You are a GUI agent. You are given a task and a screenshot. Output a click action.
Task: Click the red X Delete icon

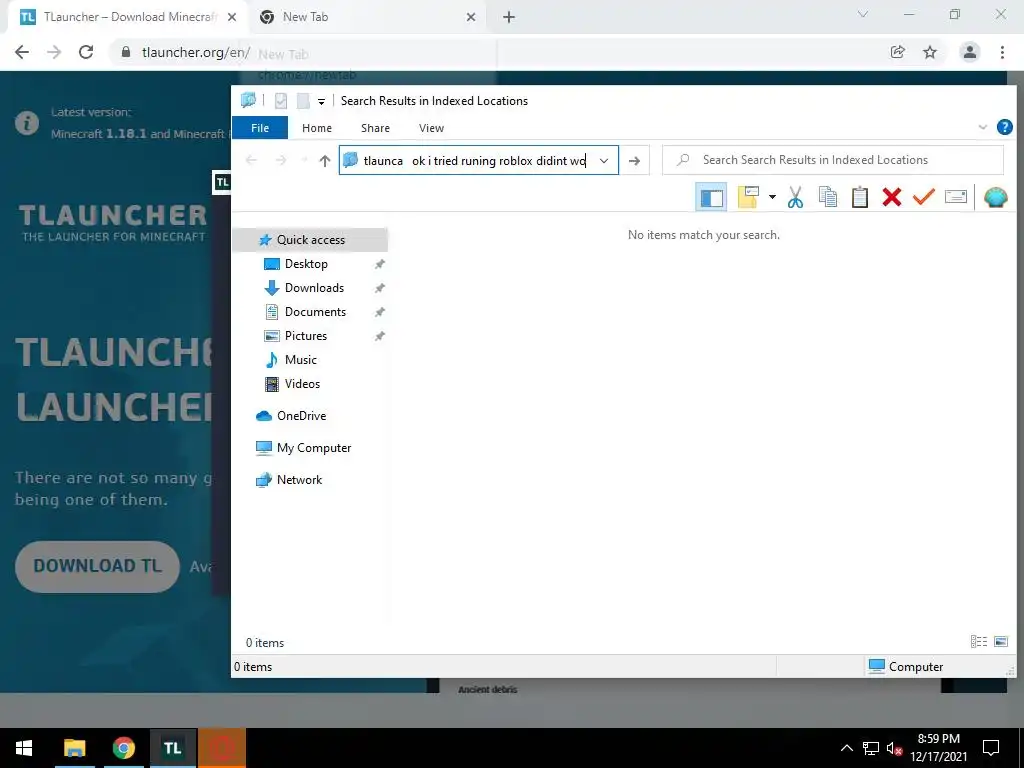tap(891, 197)
